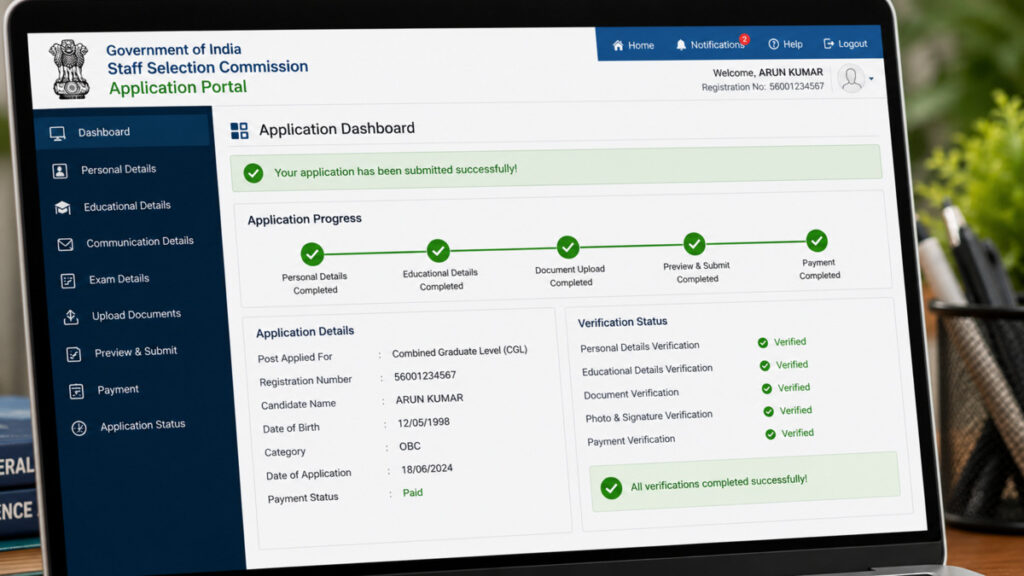
Task: Open the Dashboard sidebar item
Action: pos(124,133)
